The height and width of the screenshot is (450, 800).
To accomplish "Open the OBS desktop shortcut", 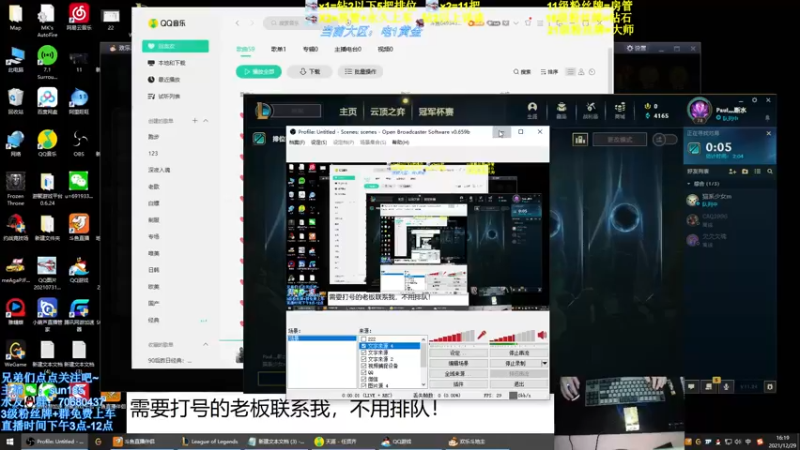I will coord(79,143).
